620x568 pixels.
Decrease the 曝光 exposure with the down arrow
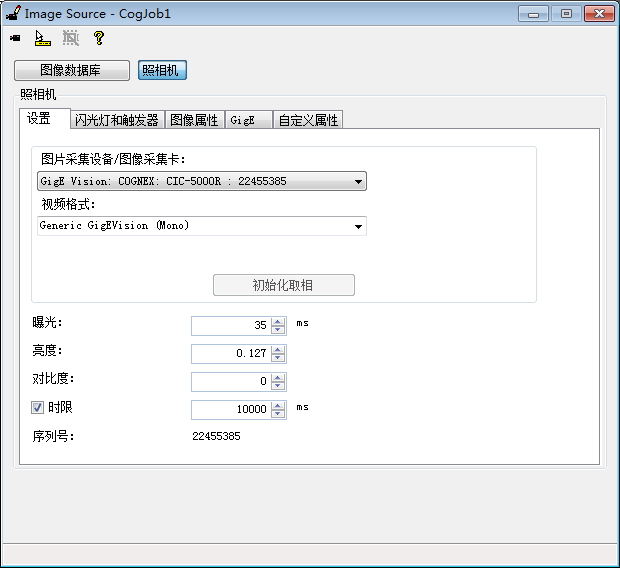pyautogui.click(x=278, y=330)
